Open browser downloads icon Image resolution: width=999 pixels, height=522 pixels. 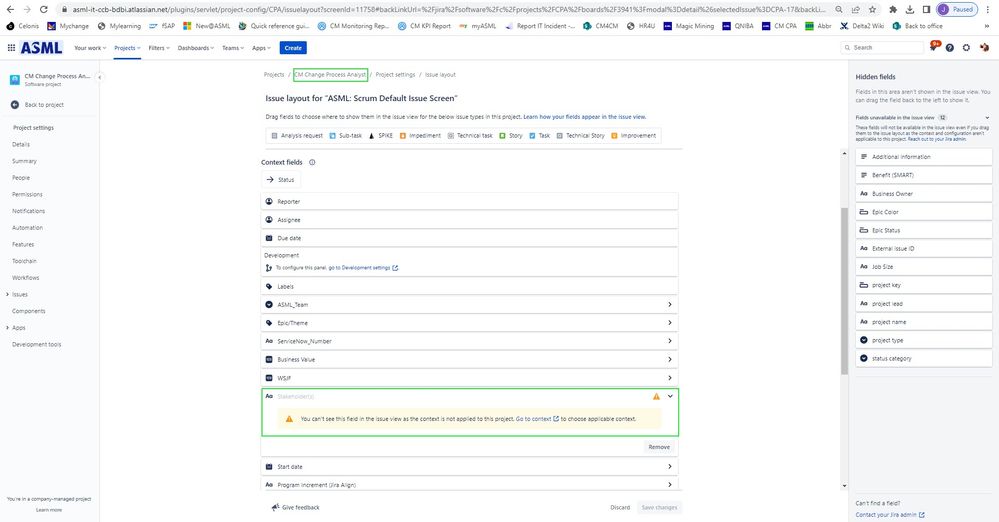910,10
